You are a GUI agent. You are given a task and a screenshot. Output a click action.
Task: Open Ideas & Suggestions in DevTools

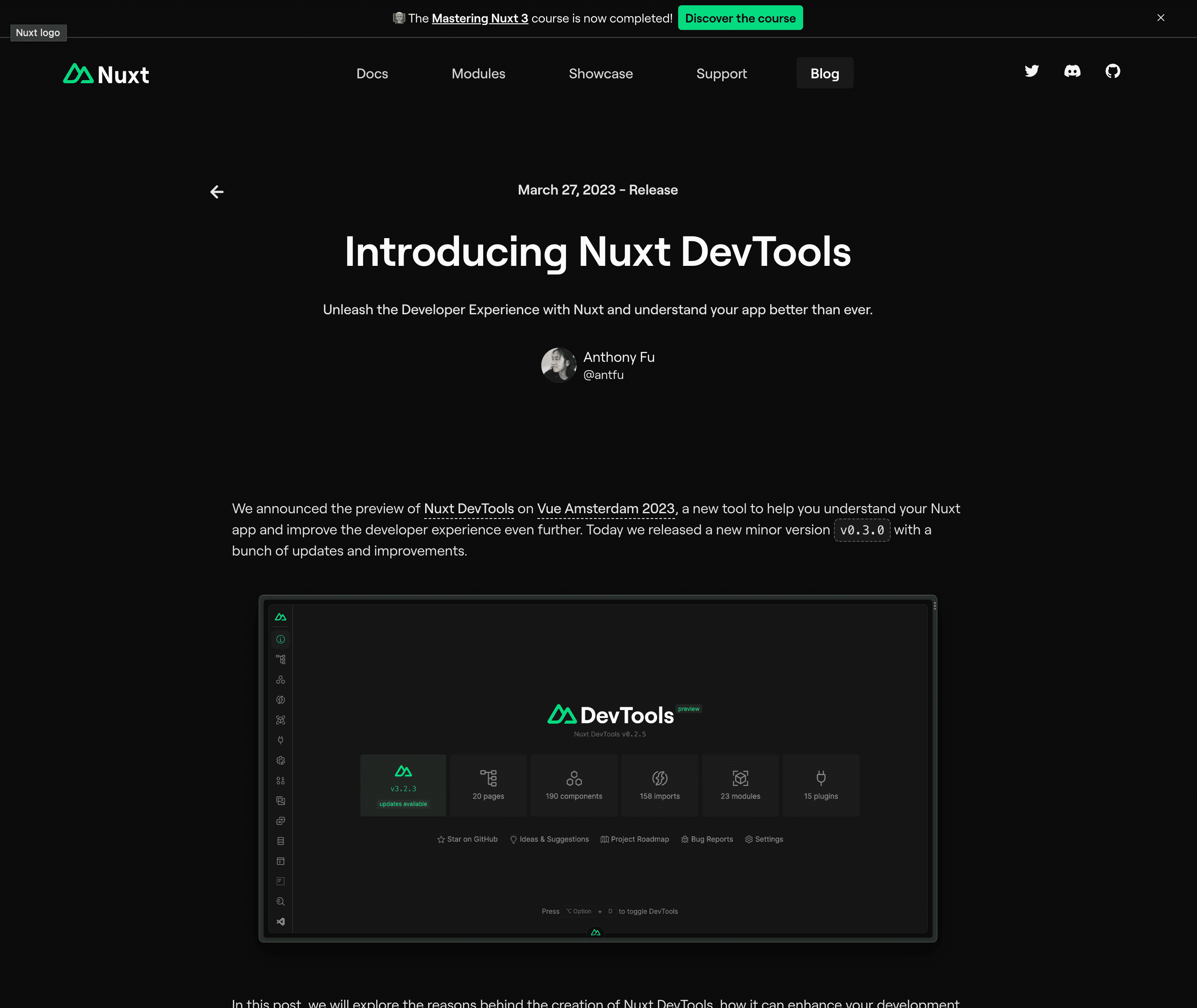coord(549,839)
